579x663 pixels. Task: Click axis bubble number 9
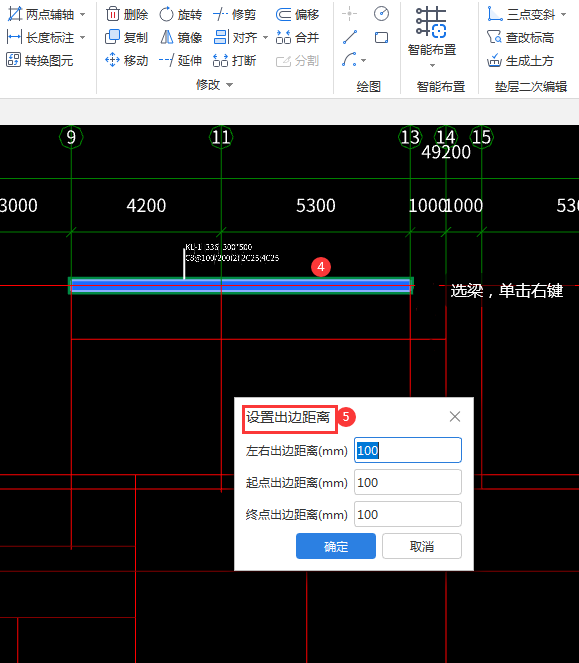click(71, 137)
